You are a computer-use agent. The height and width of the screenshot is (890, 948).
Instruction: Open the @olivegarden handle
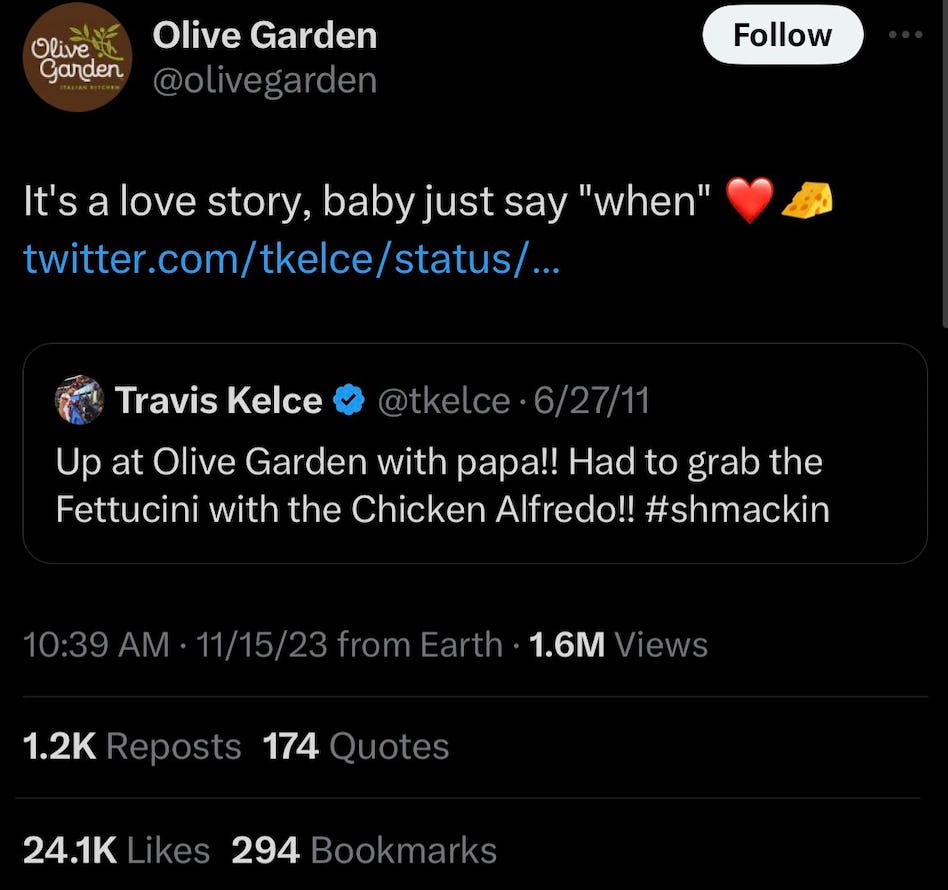[x=265, y=79]
